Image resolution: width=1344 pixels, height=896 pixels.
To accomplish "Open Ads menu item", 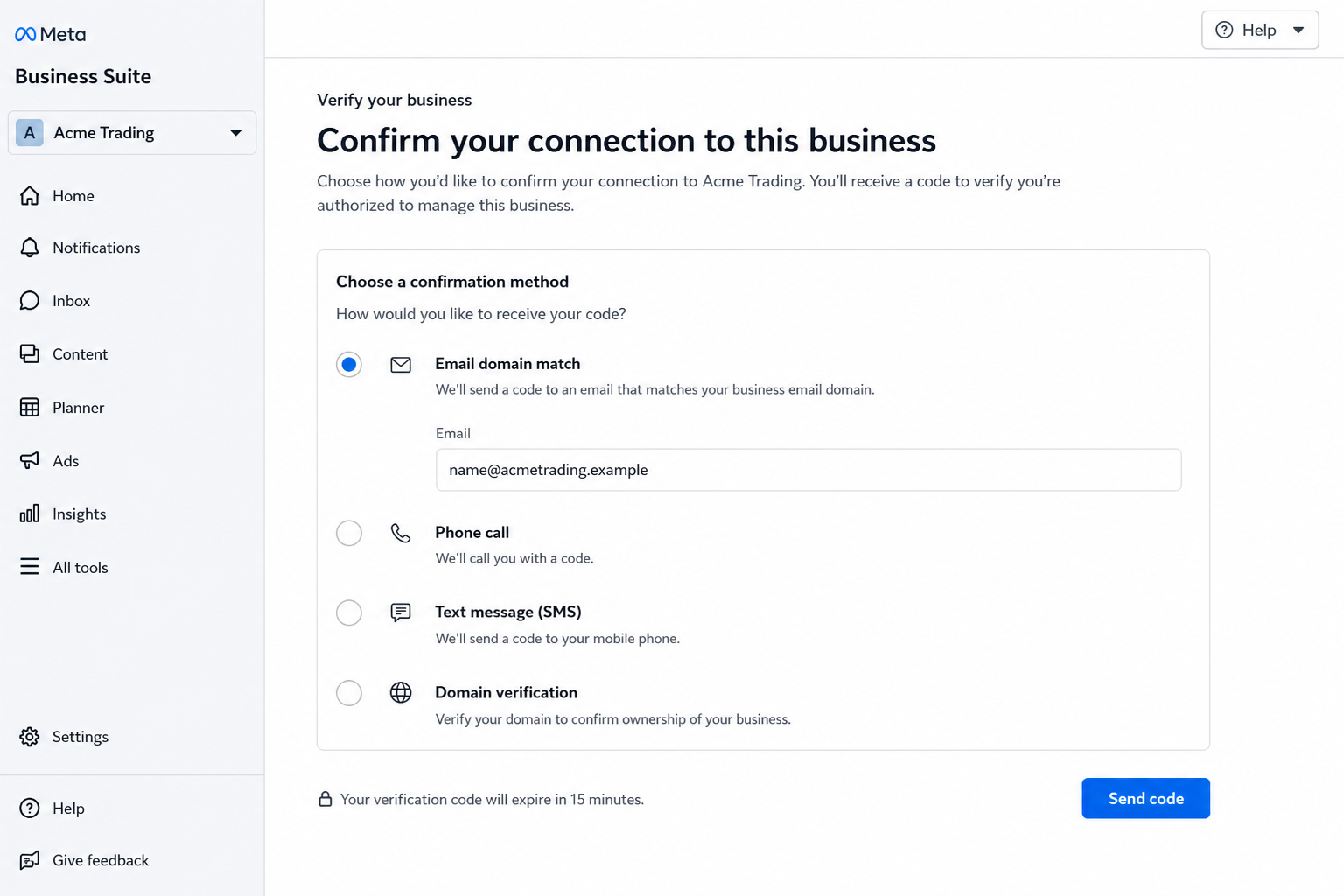I will [x=66, y=461].
